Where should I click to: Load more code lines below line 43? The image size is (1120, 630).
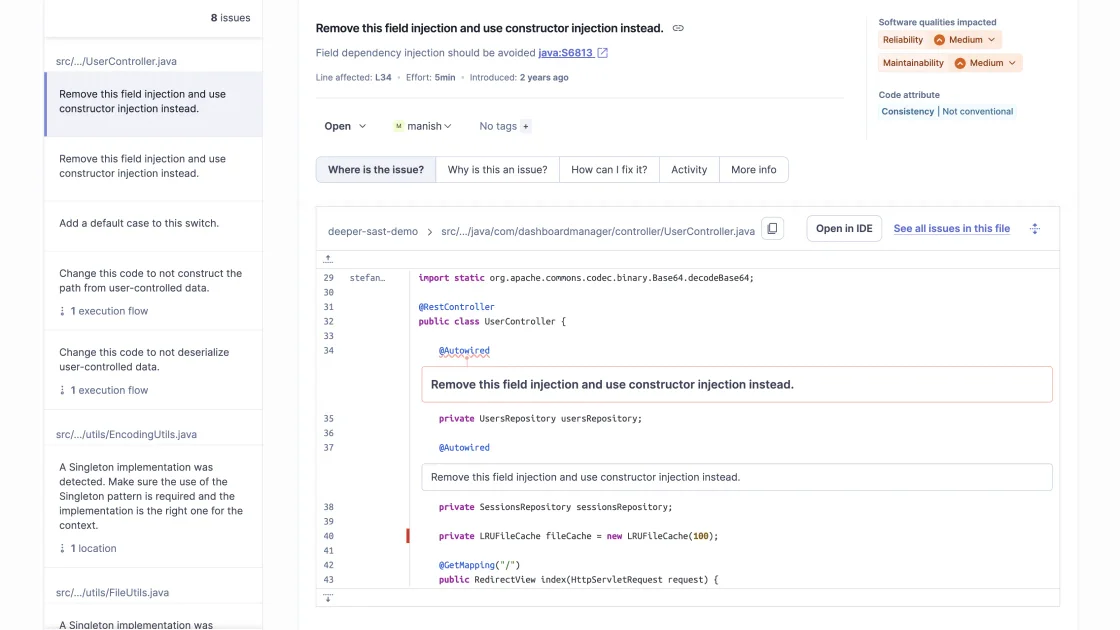tap(328, 597)
